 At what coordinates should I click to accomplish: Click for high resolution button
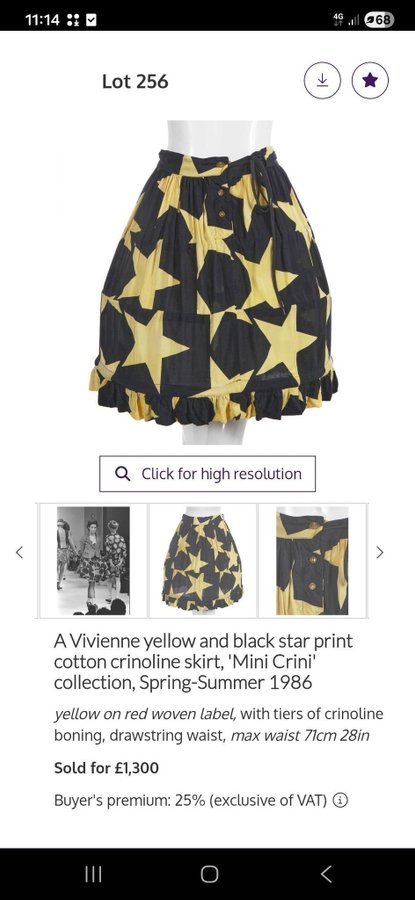point(207,474)
